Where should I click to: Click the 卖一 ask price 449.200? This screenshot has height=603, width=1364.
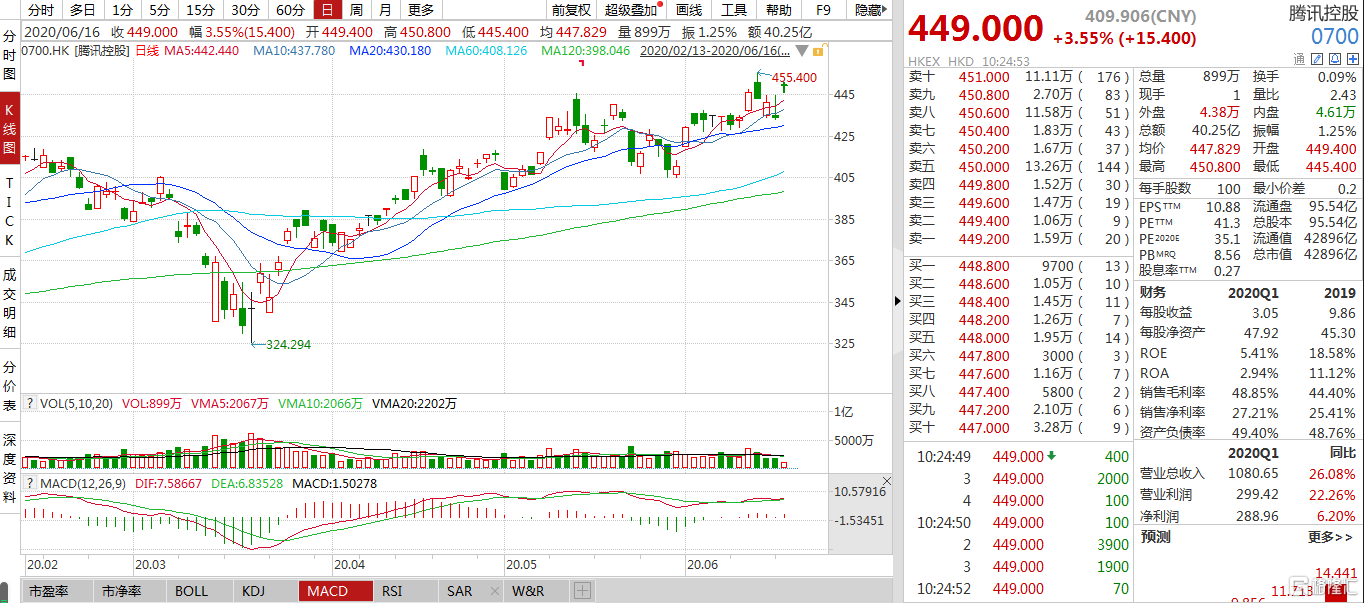point(984,239)
